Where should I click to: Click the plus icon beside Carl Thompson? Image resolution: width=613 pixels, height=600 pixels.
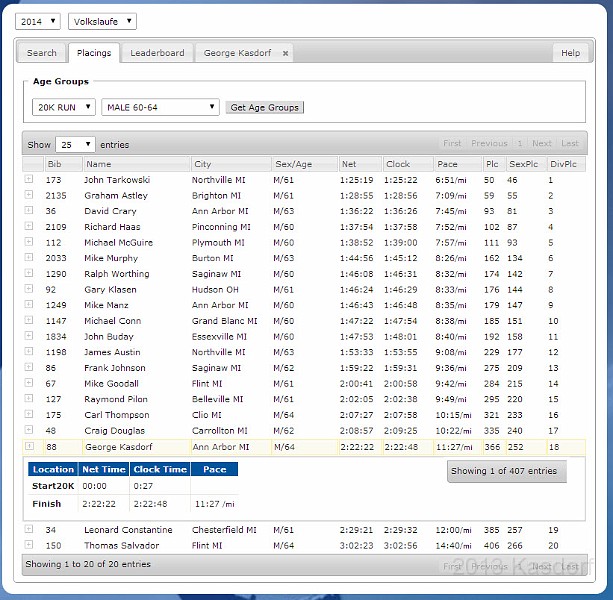pyautogui.click(x=29, y=414)
